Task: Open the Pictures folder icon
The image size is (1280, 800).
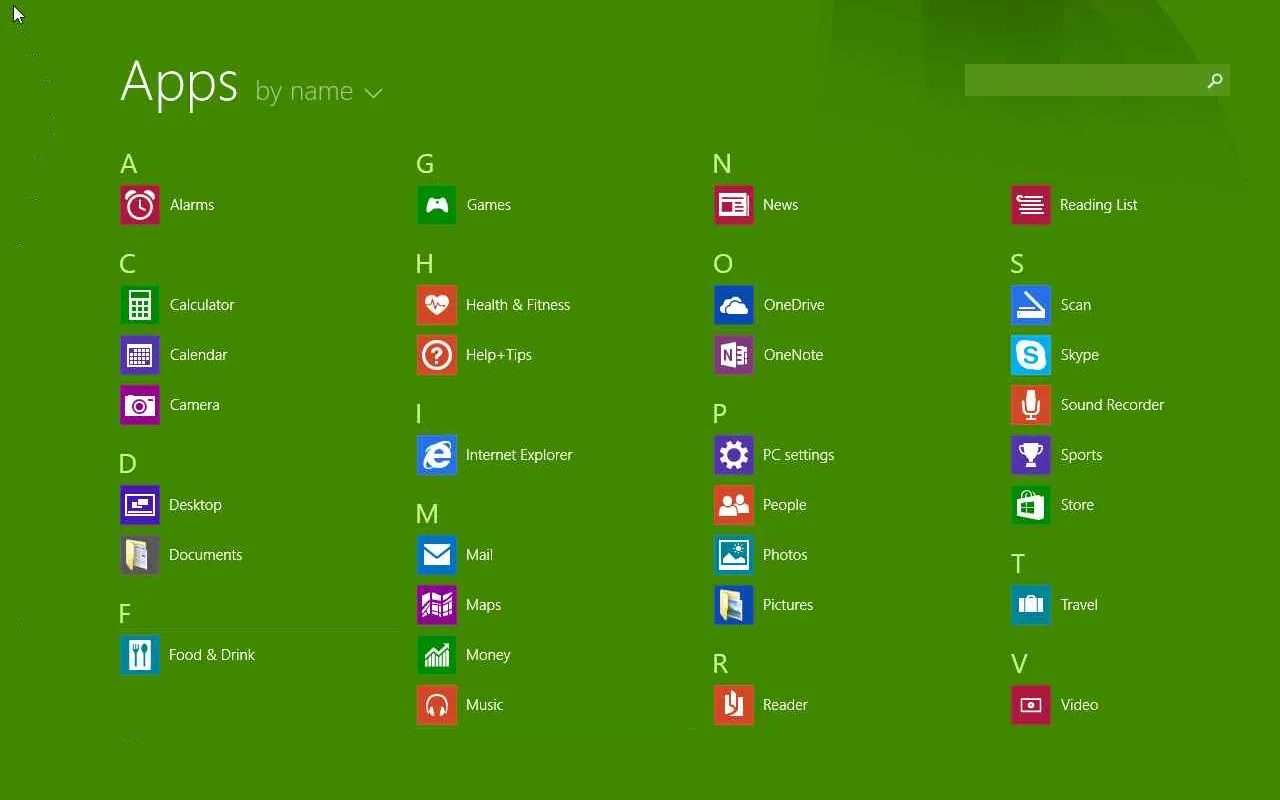Action: (734, 605)
